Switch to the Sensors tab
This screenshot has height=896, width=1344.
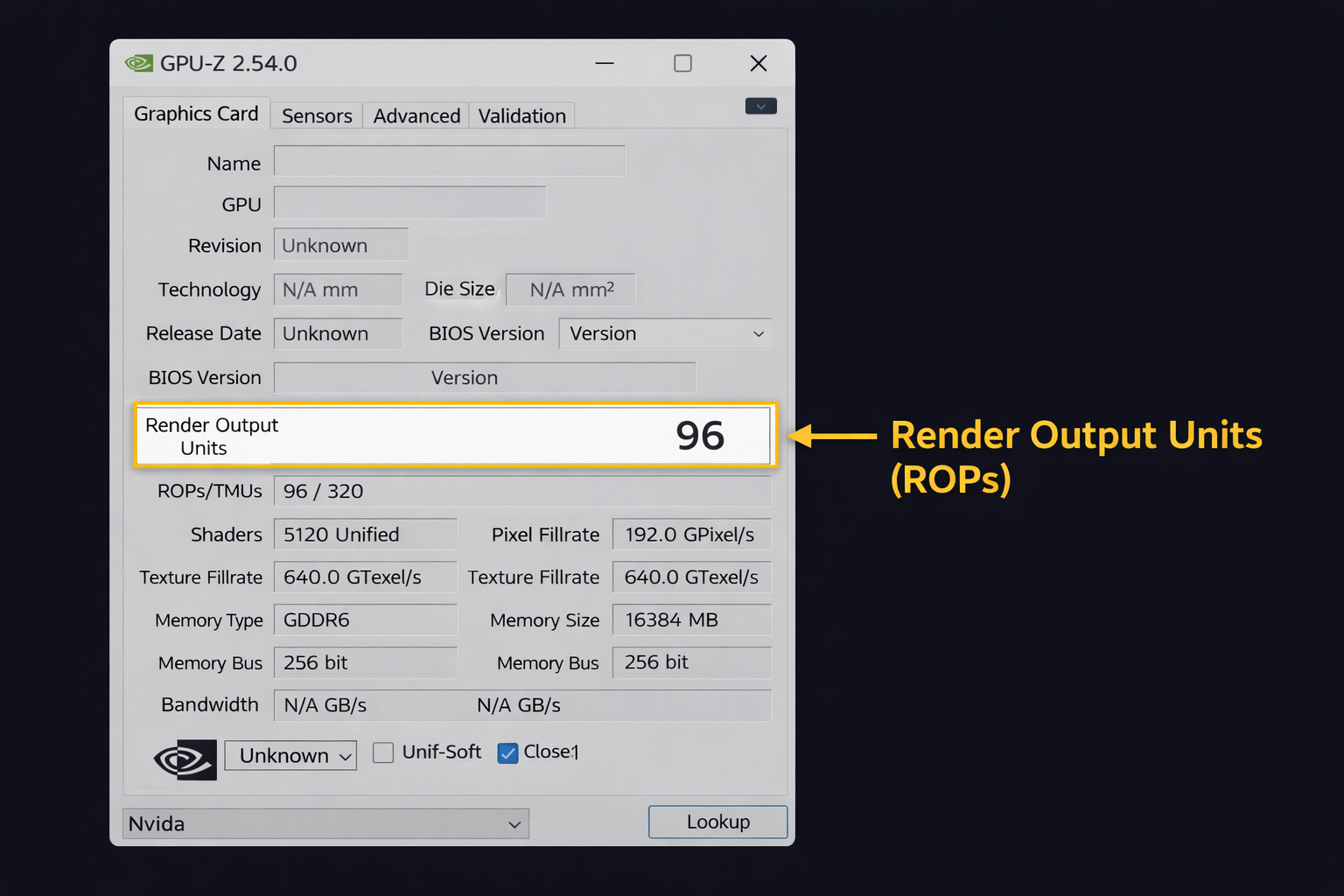point(316,115)
